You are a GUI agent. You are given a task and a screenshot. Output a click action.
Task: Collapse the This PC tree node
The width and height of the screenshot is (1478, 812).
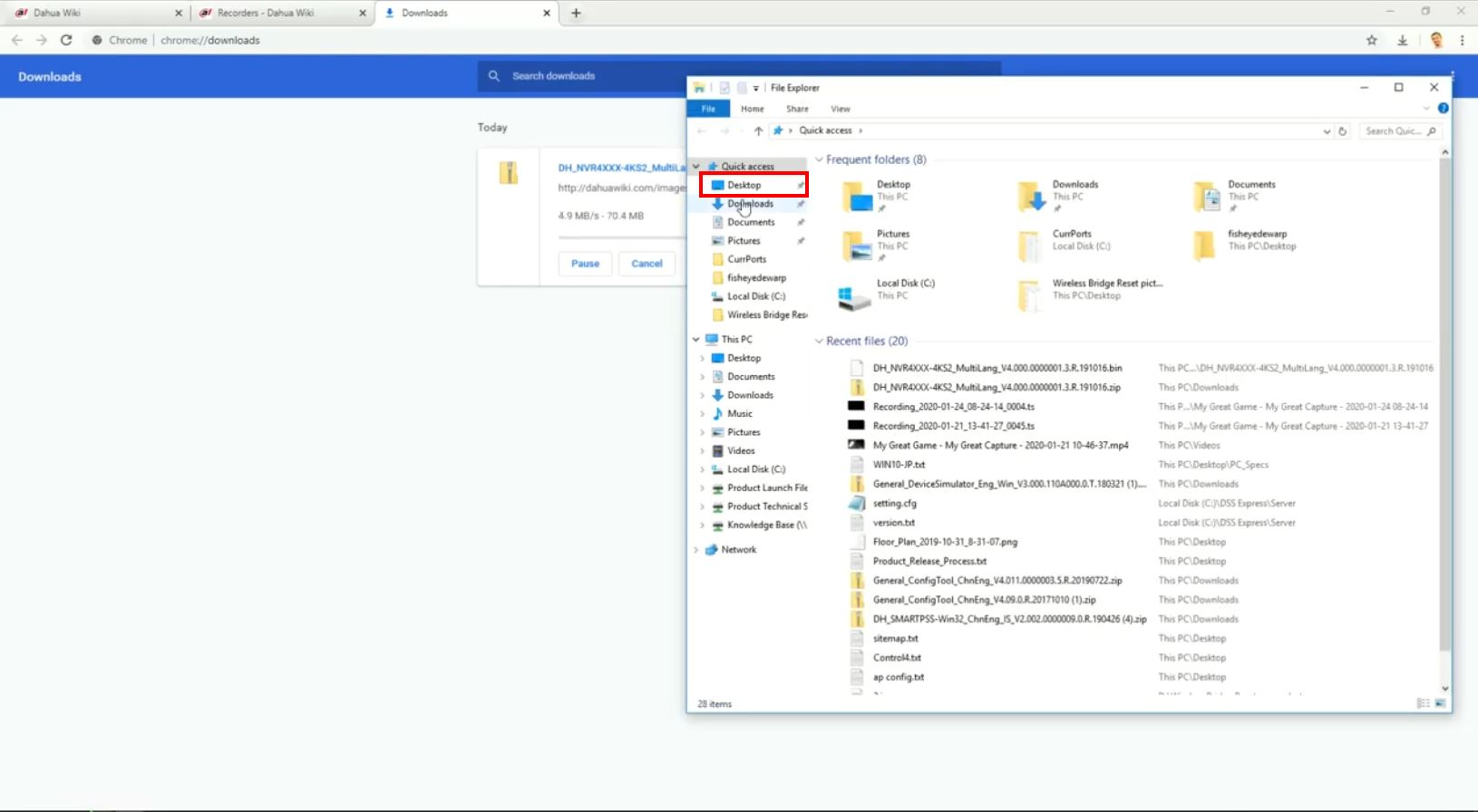point(696,340)
